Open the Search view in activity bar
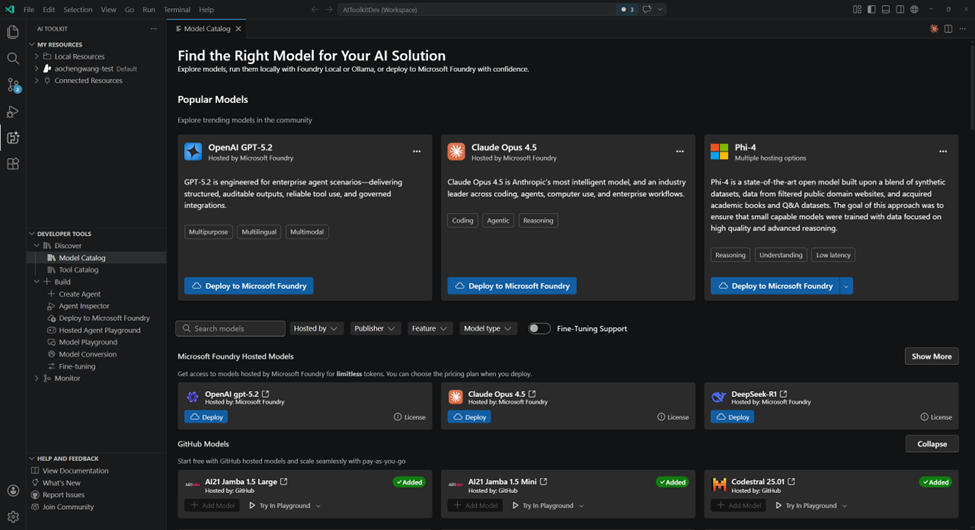Screen dimensions: 975x530 12,58
